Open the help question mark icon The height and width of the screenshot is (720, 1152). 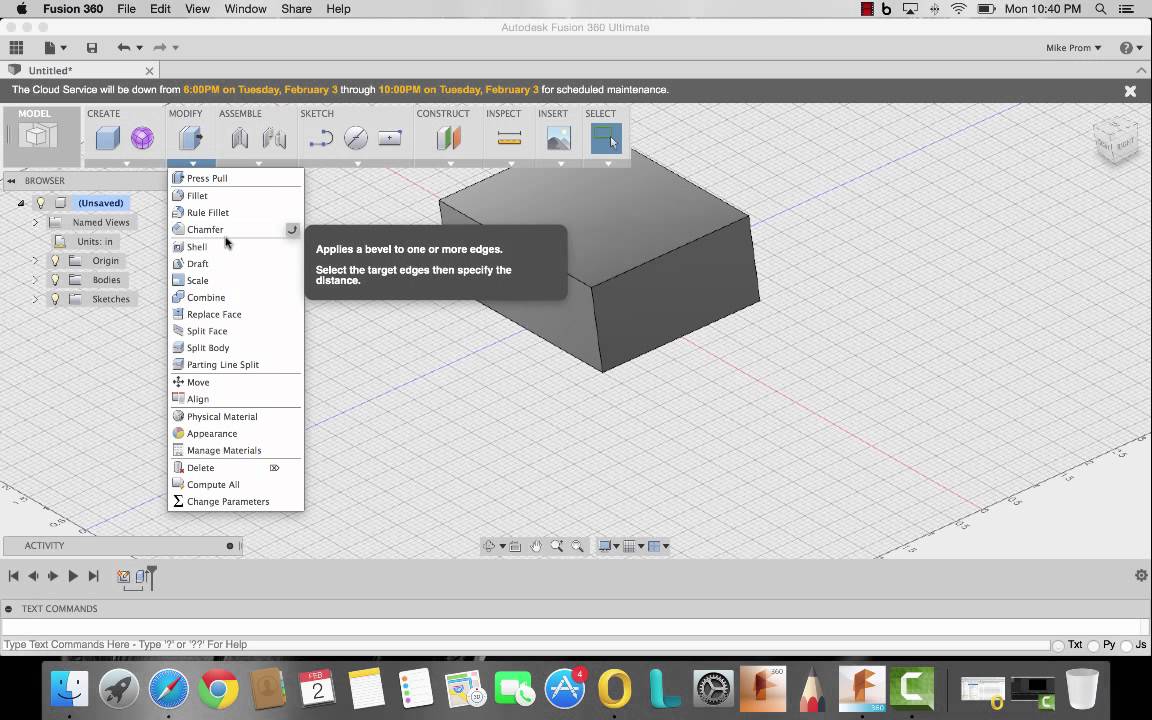1126,48
